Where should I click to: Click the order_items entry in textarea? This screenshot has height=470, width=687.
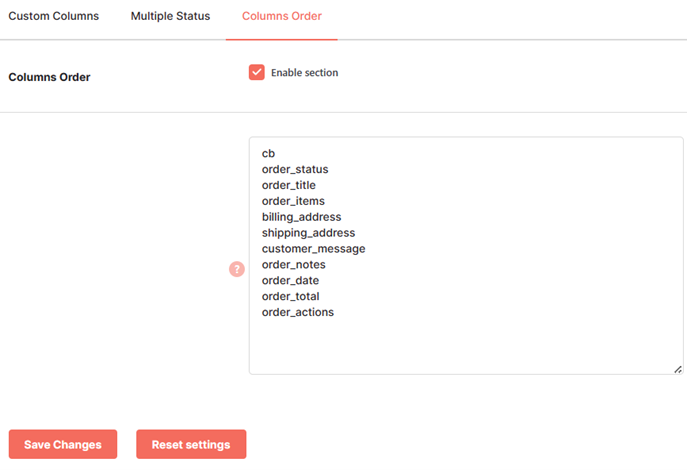(x=293, y=201)
